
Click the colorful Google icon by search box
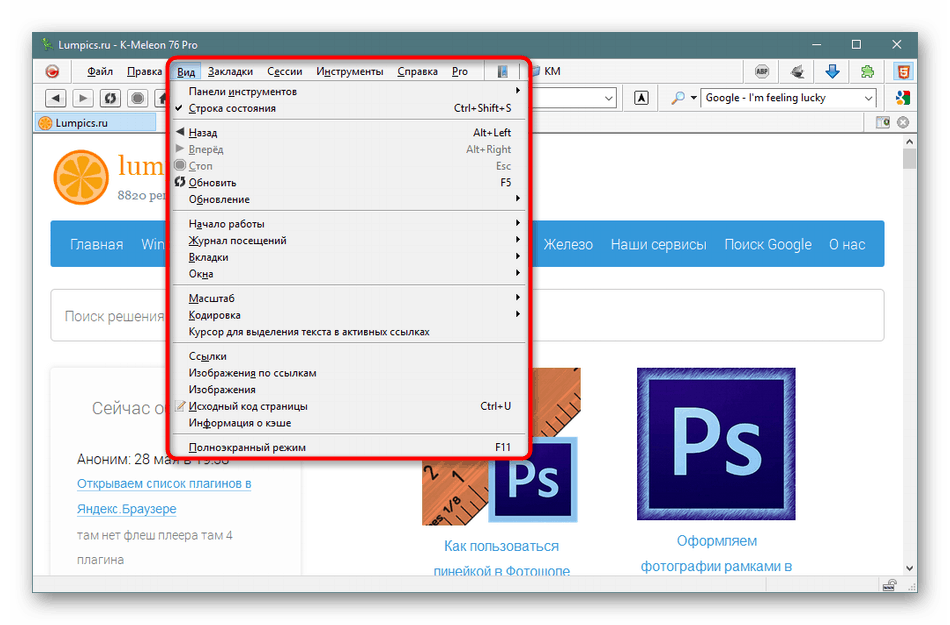coord(903,98)
